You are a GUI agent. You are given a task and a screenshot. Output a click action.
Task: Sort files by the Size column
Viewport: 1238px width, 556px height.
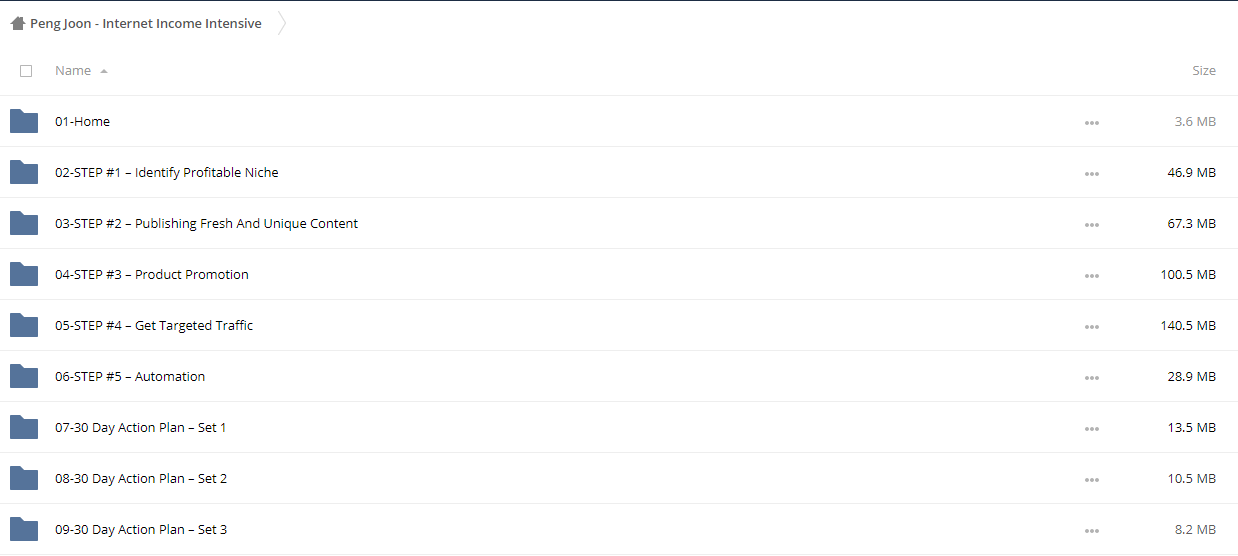[x=1204, y=71]
